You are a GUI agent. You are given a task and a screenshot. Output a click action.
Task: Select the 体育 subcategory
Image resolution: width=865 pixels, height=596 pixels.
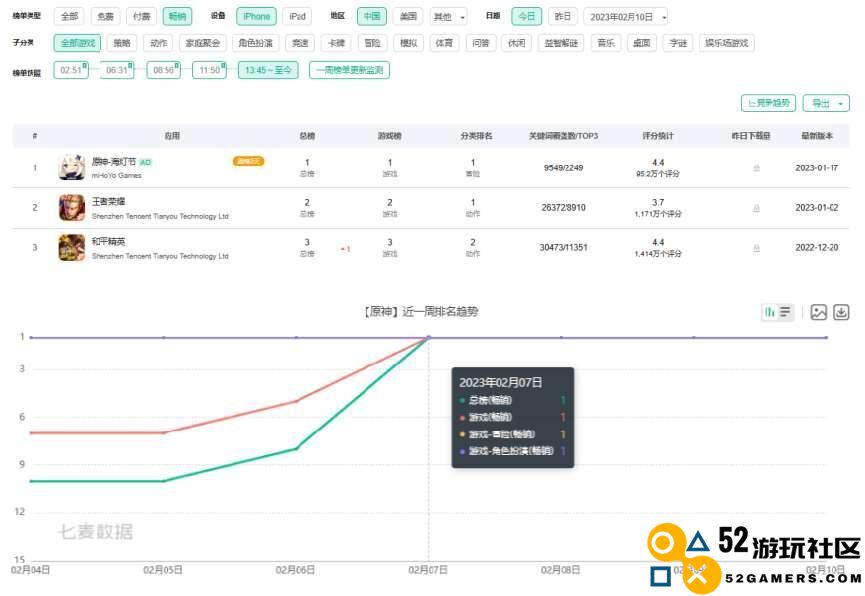(444, 43)
